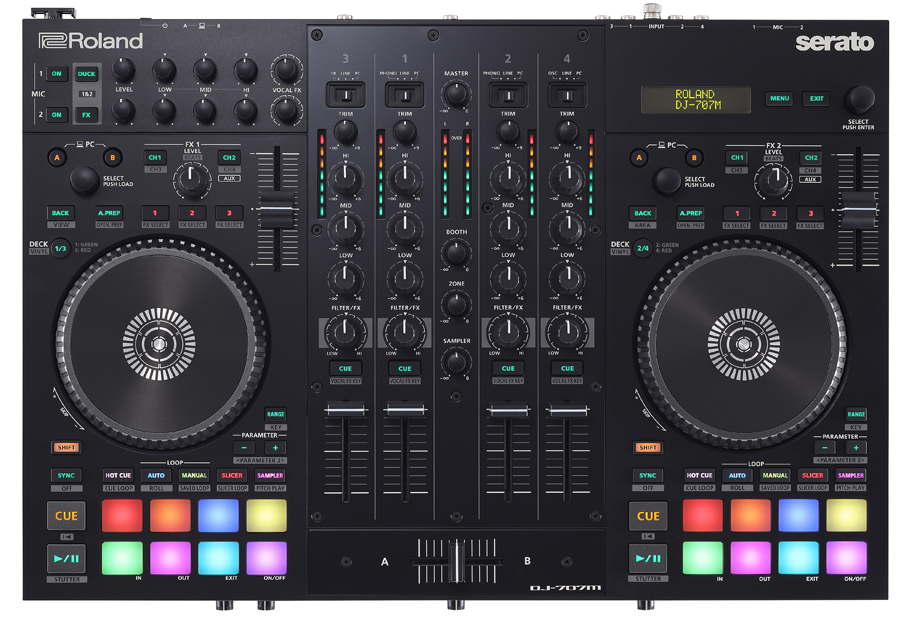900x621 pixels.
Task: Select SAMPLER pad mode on right deck
Action: click(x=851, y=475)
